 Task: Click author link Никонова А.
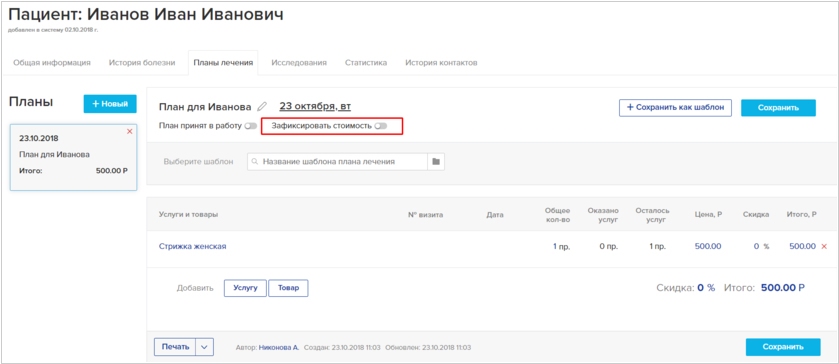[x=279, y=347]
